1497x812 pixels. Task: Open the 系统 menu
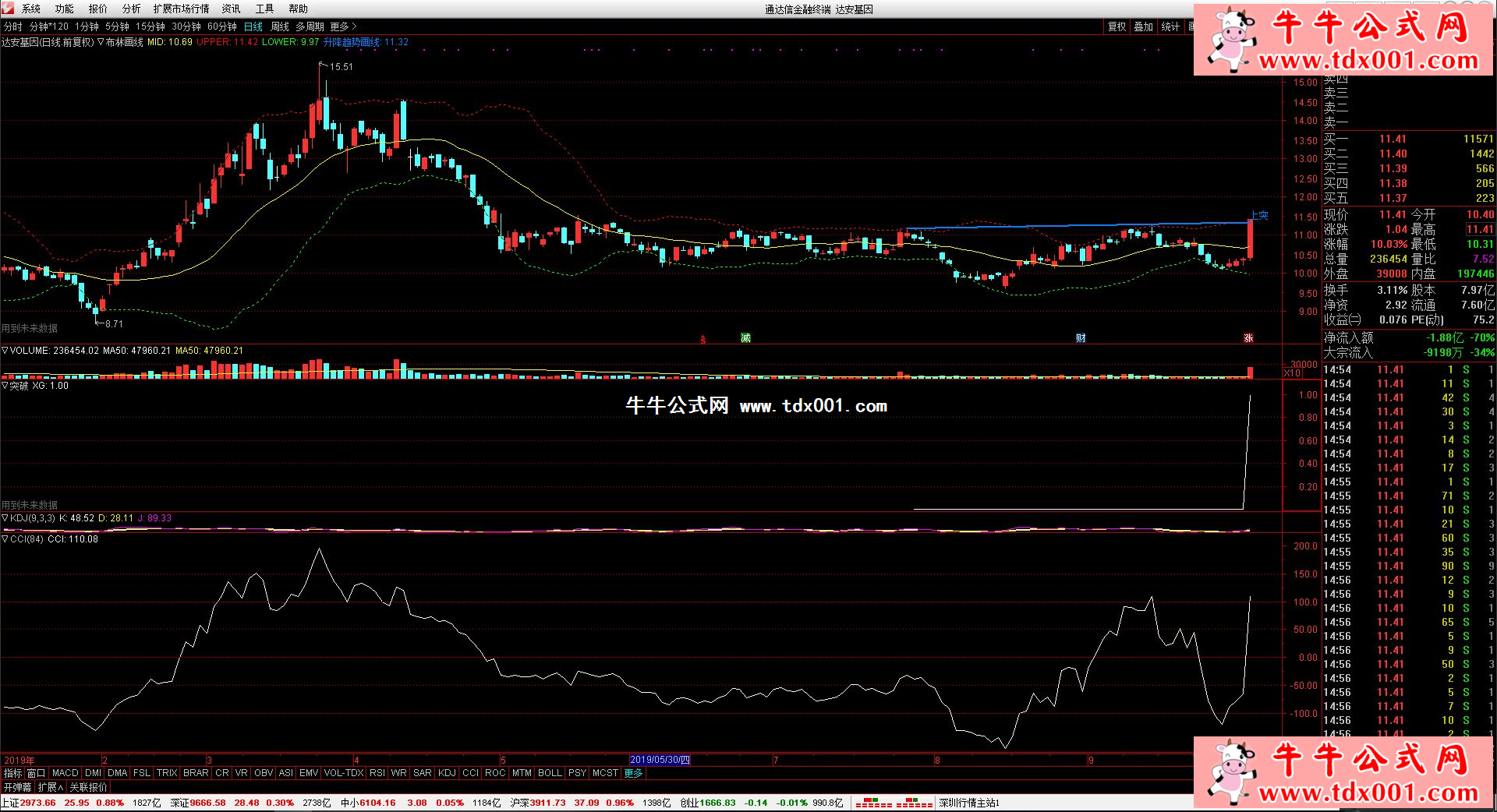pos(31,9)
